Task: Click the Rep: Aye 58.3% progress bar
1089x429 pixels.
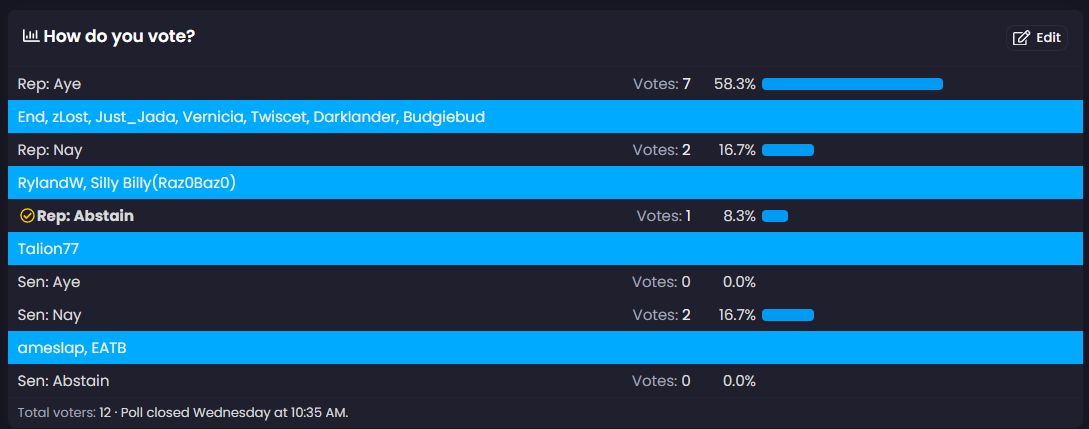Action: coord(852,84)
